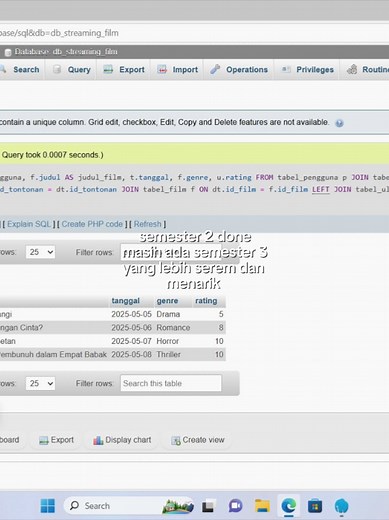
Task: Click the Export icon below the results
Action: click(x=44, y=441)
